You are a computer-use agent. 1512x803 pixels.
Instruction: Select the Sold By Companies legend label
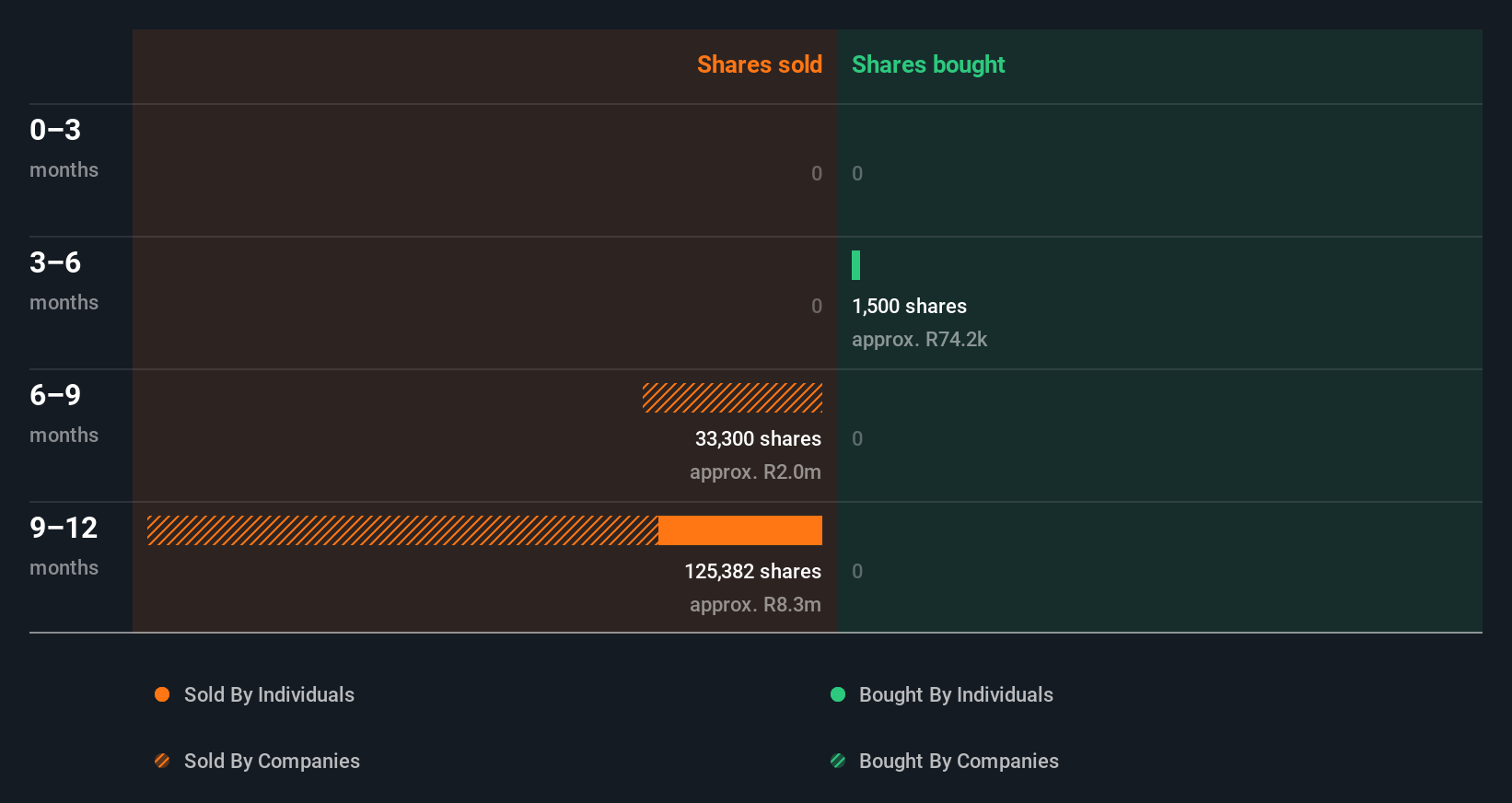coord(272,761)
